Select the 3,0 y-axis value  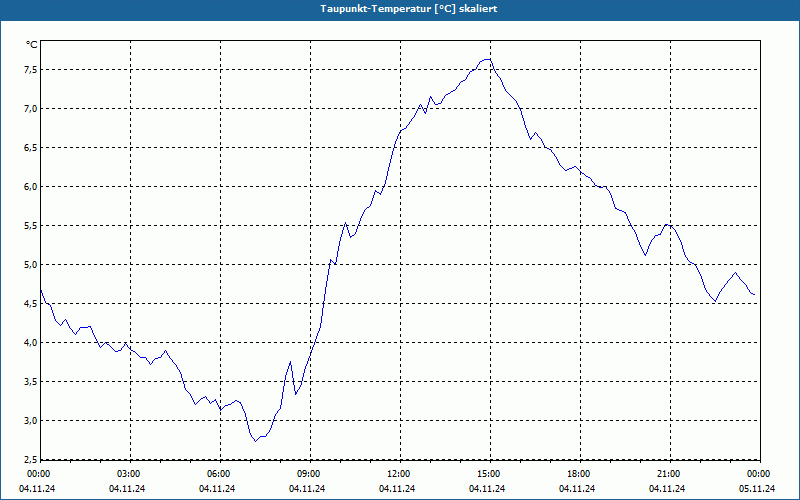[31, 420]
